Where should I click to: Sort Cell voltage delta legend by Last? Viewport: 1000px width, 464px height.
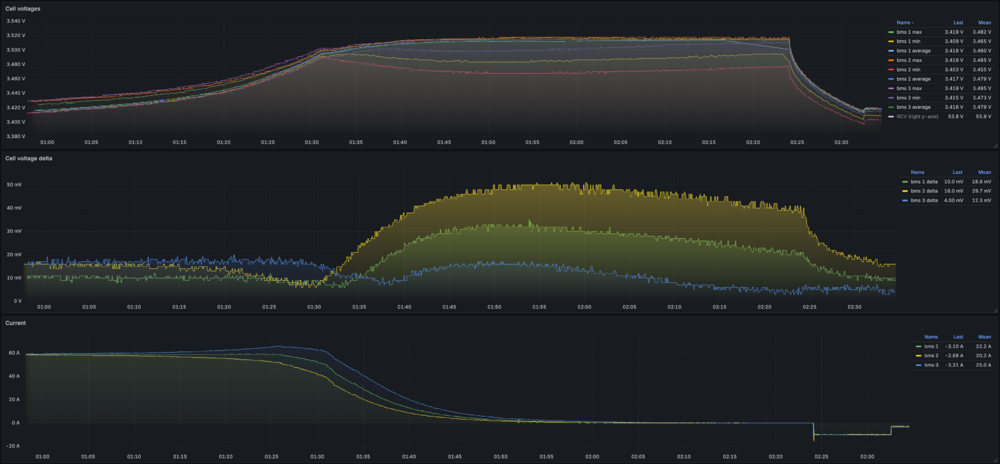(958, 172)
